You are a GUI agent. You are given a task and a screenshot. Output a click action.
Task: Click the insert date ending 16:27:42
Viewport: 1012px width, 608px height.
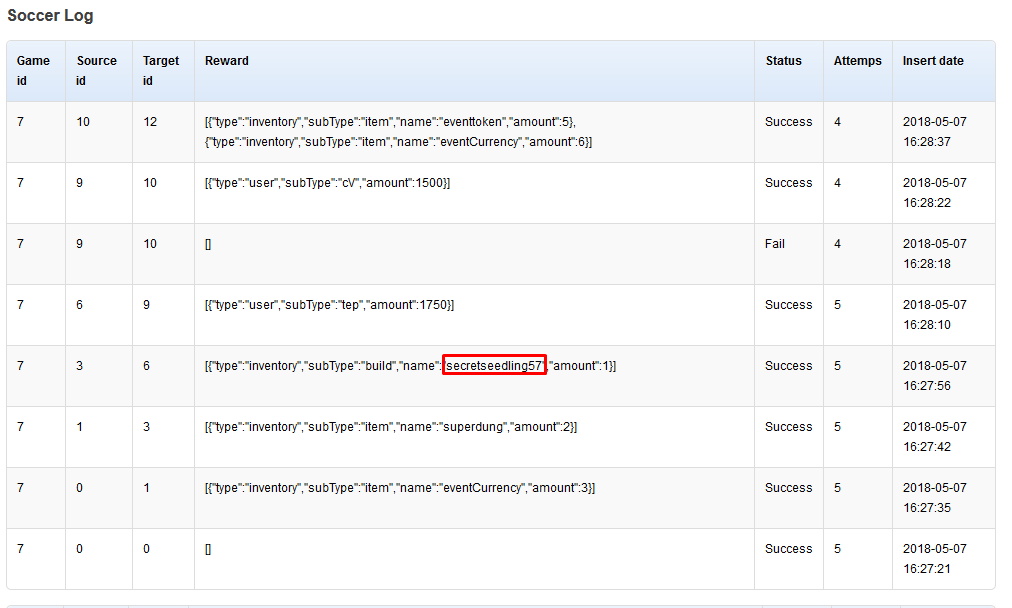pos(934,437)
